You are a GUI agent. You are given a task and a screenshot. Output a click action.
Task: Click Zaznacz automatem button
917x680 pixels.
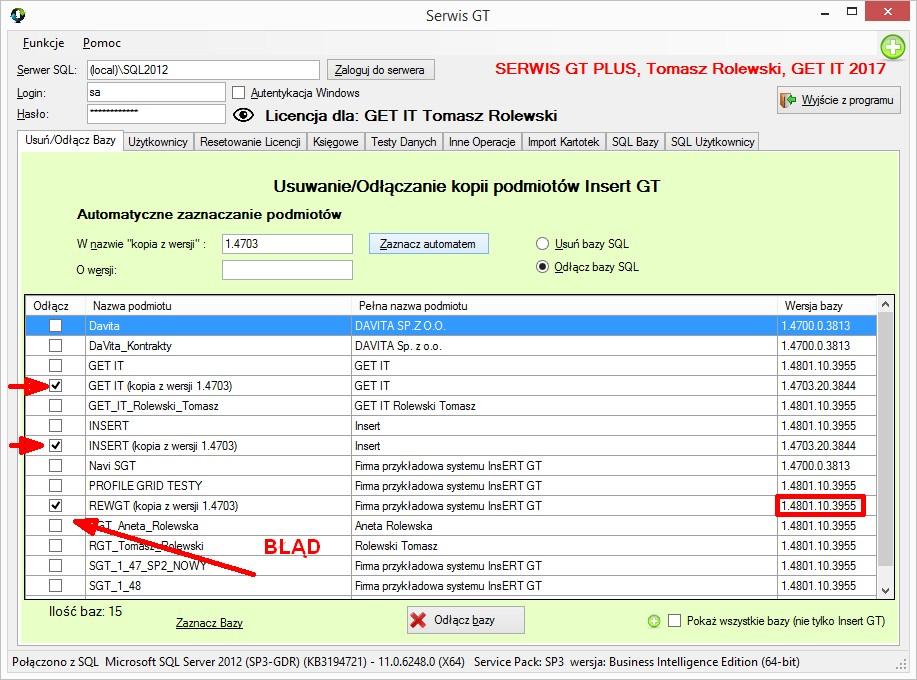pyautogui.click(x=428, y=244)
